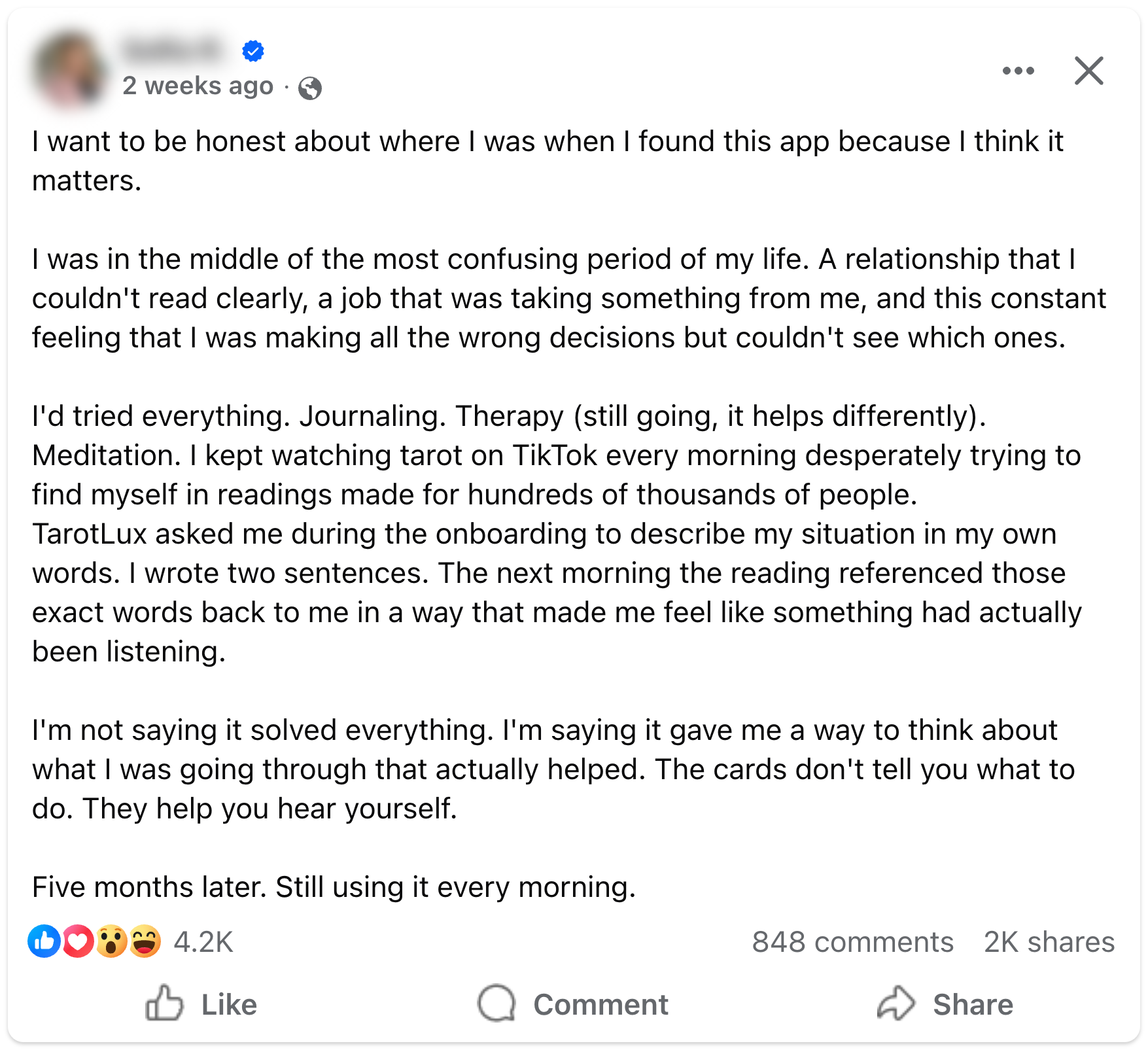Viewport: 1148px width, 1050px height.
Task: Open the three-dot post options menu
Action: [1018, 71]
